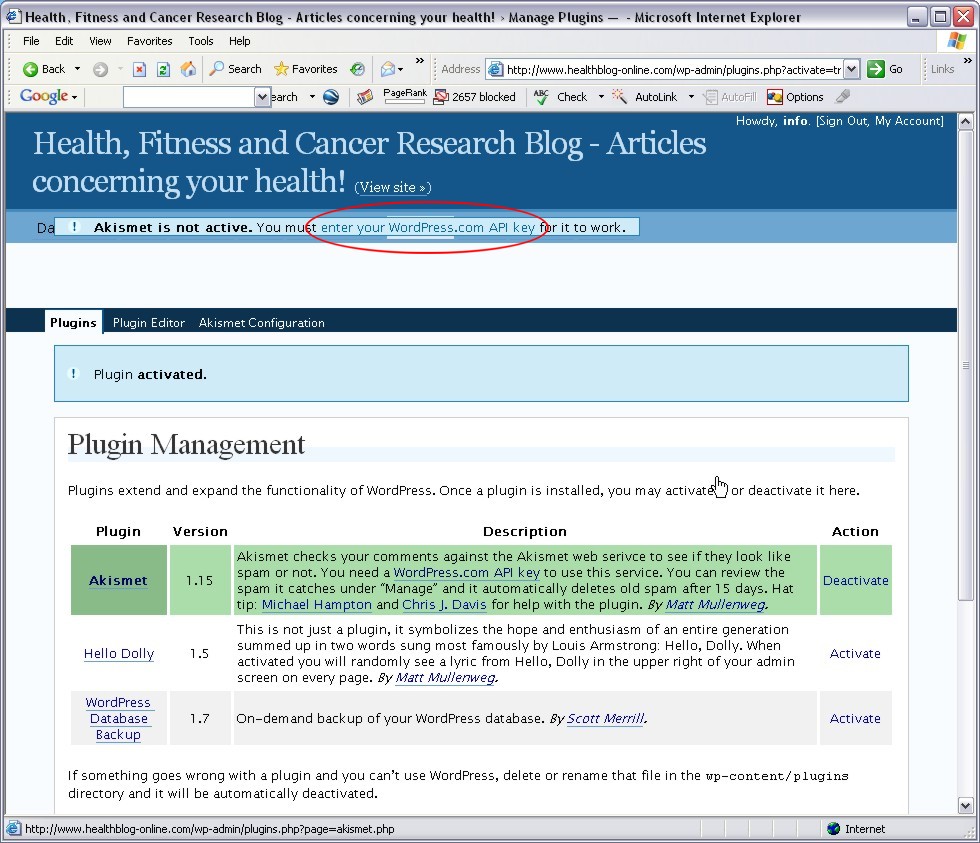Click inside the Google Toolbar search field
Screen dimensions: 980x843
tap(189, 97)
